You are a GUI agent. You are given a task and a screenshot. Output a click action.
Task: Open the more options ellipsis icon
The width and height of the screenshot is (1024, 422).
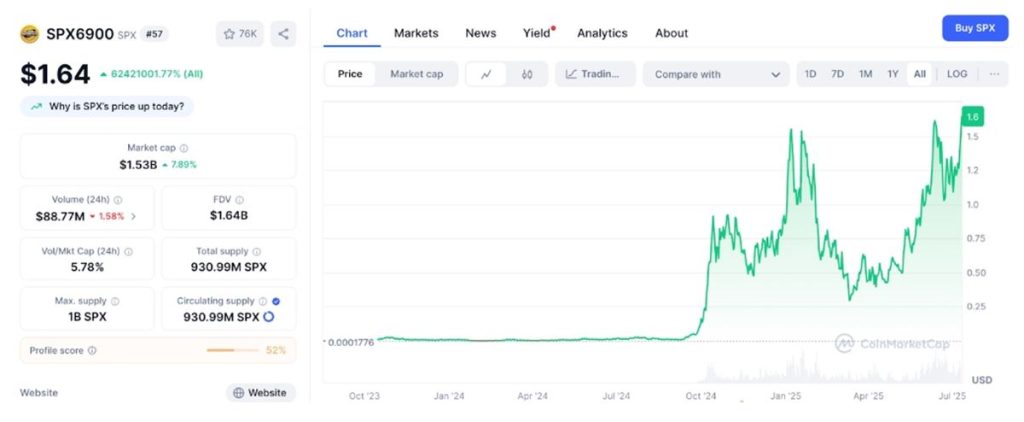995,74
